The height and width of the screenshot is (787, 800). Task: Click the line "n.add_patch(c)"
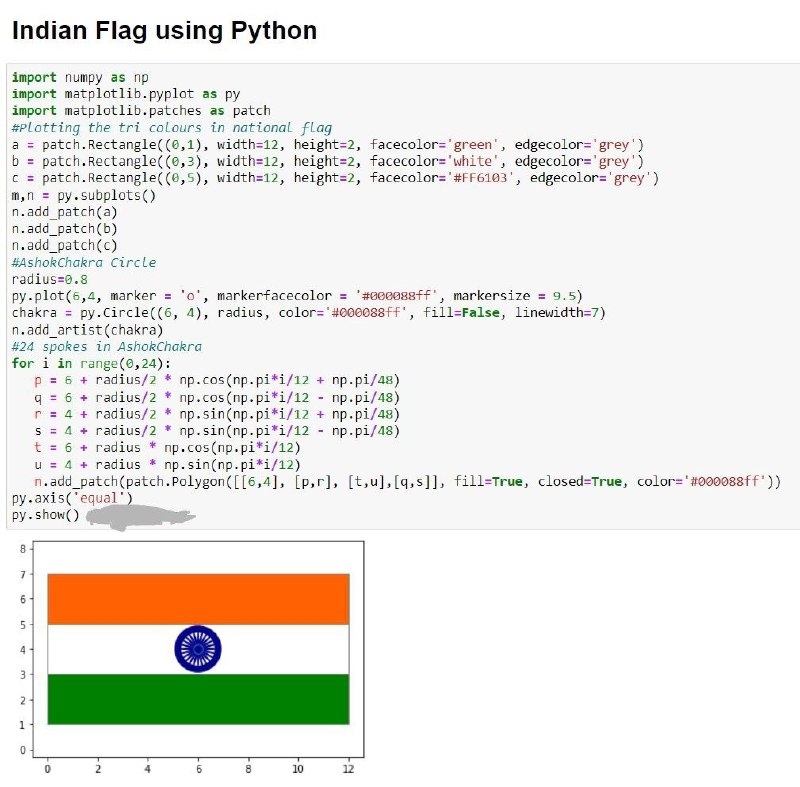point(64,246)
